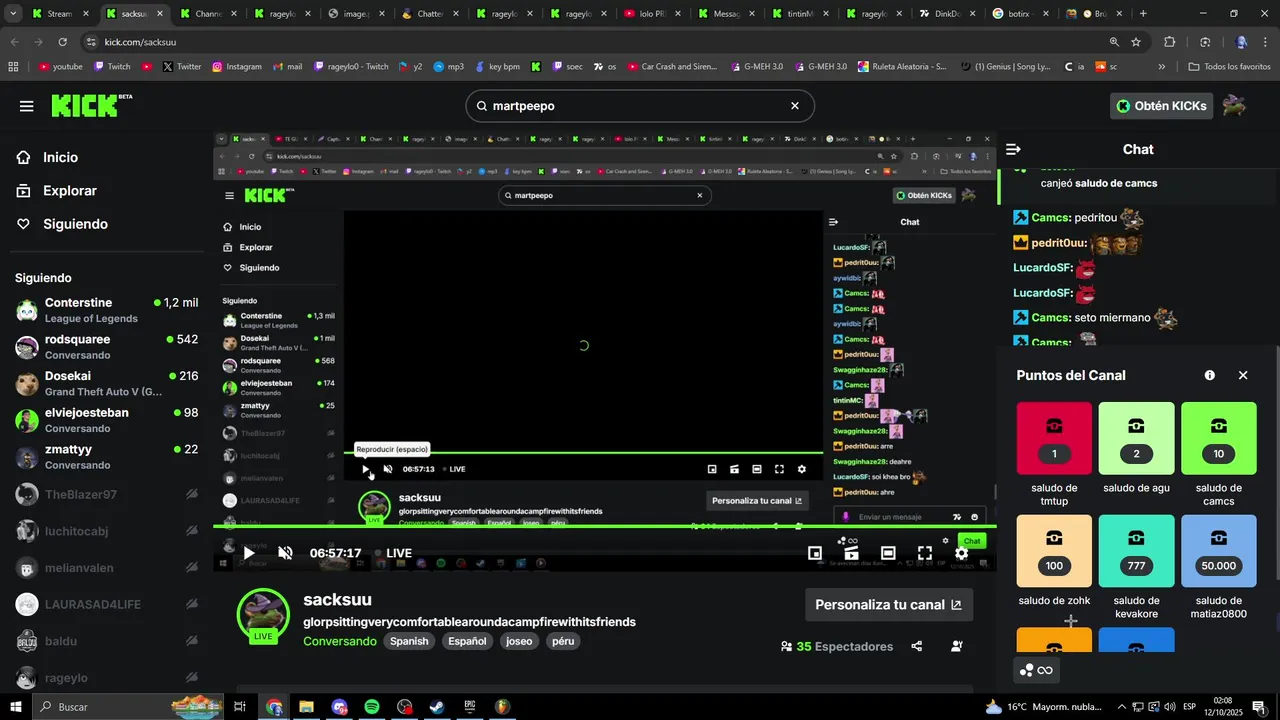Open the player settings gear
The image size is (1280, 720).
click(x=961, y=553)
